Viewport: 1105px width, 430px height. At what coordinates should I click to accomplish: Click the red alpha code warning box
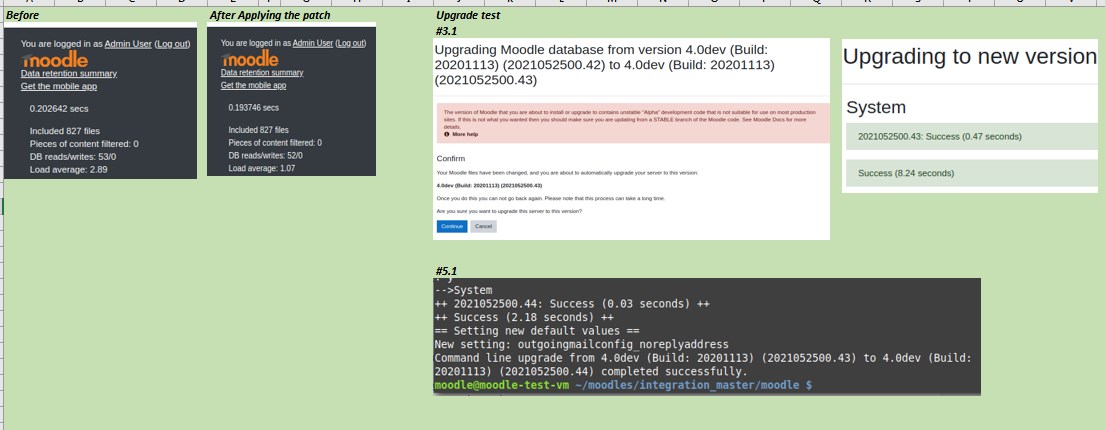pyautogui.click(x=633, y=123)
